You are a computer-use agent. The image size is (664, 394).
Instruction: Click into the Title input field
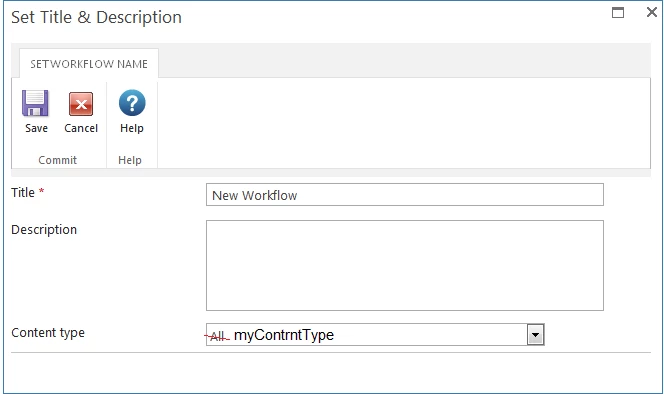tap(405, 195)
